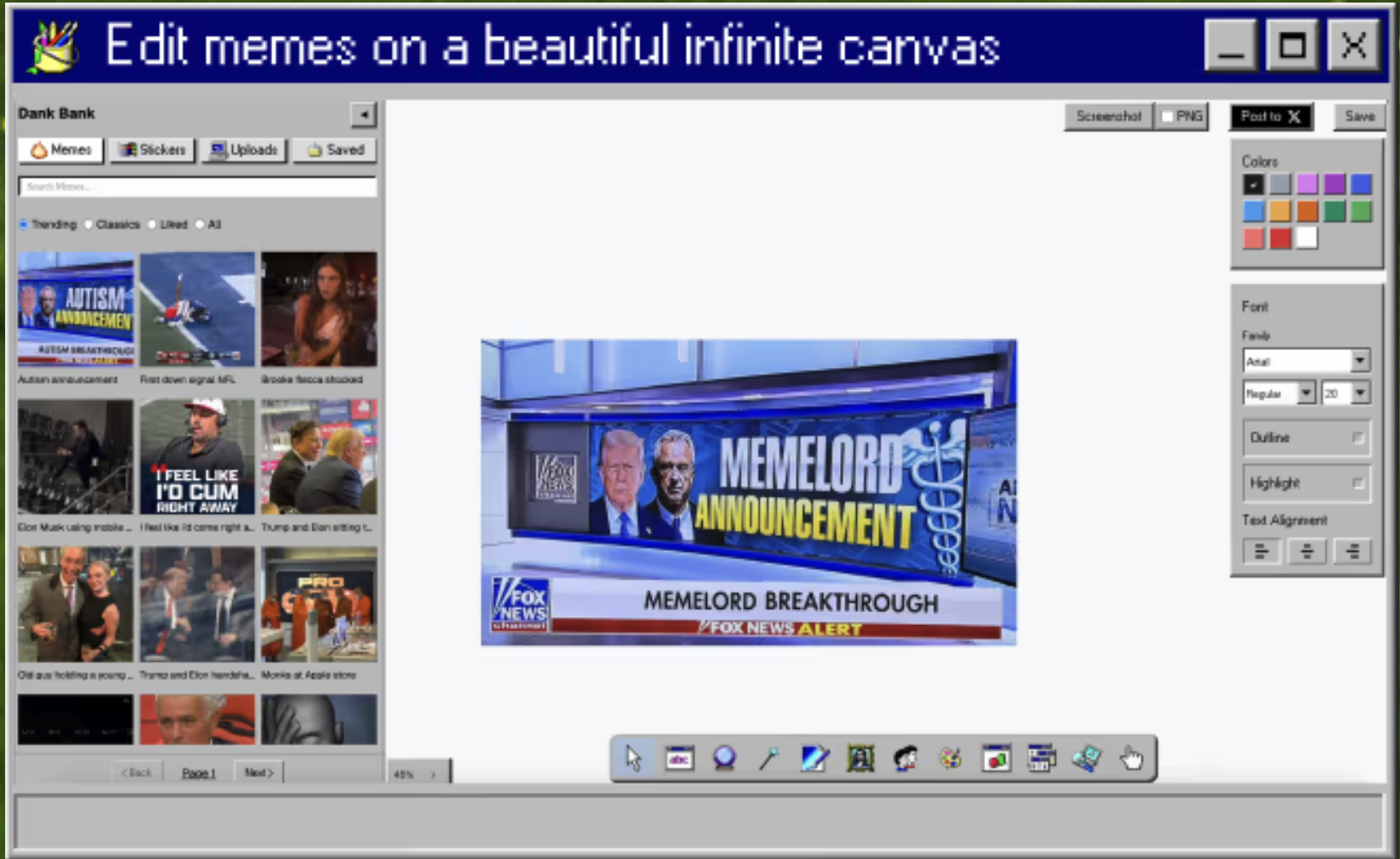Select the Brooke shocked meme thumbnail

pyautogui.click(x=318, y=309)
